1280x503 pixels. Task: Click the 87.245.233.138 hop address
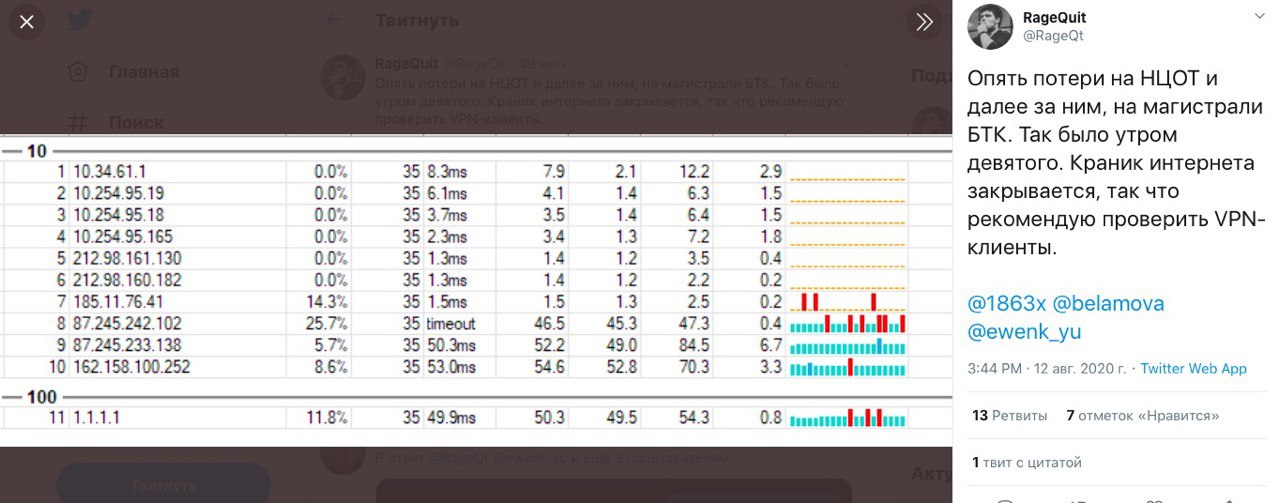coord(127,346)
